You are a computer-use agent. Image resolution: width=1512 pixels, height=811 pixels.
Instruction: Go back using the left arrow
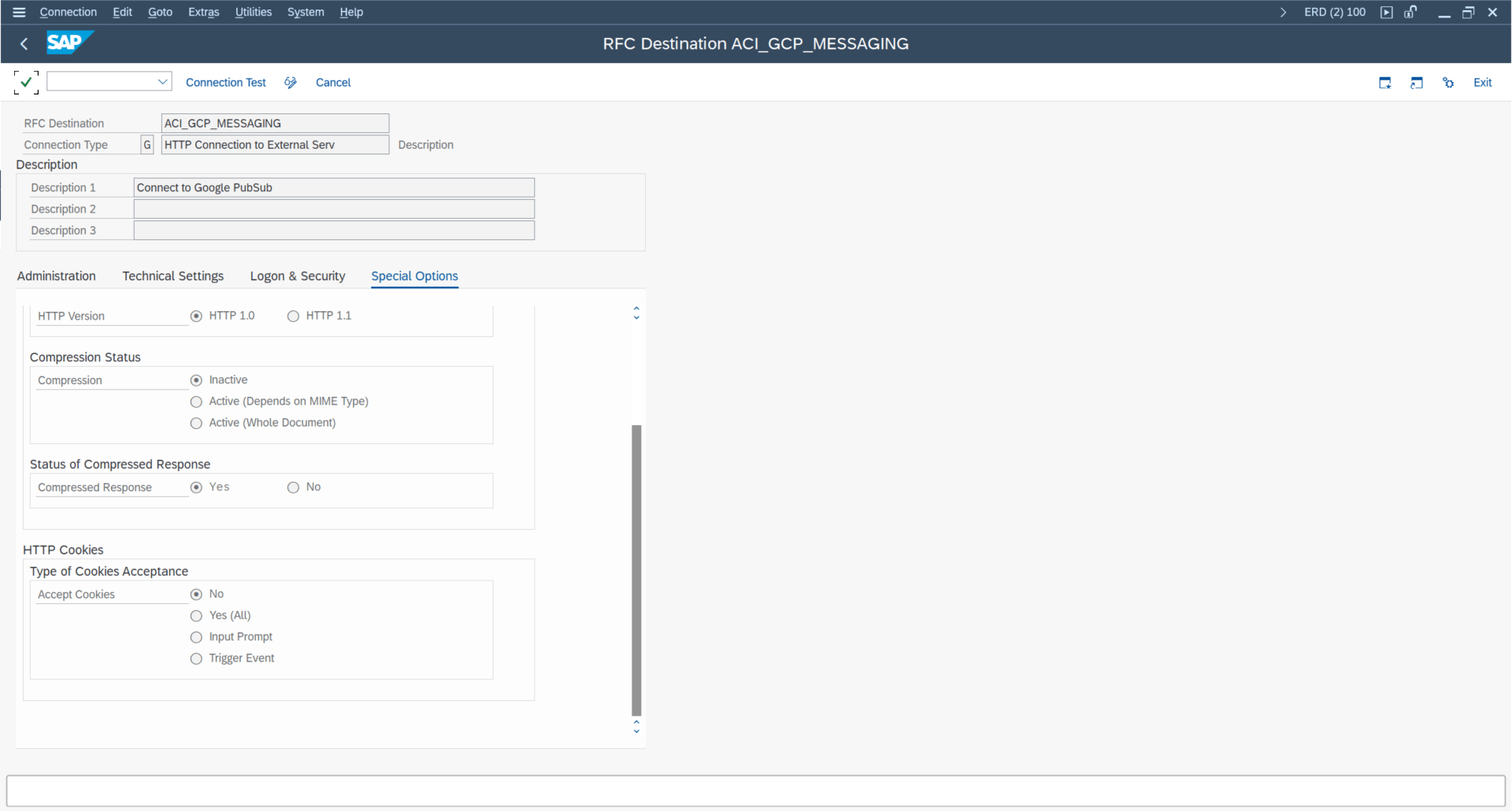coord(24,44)
